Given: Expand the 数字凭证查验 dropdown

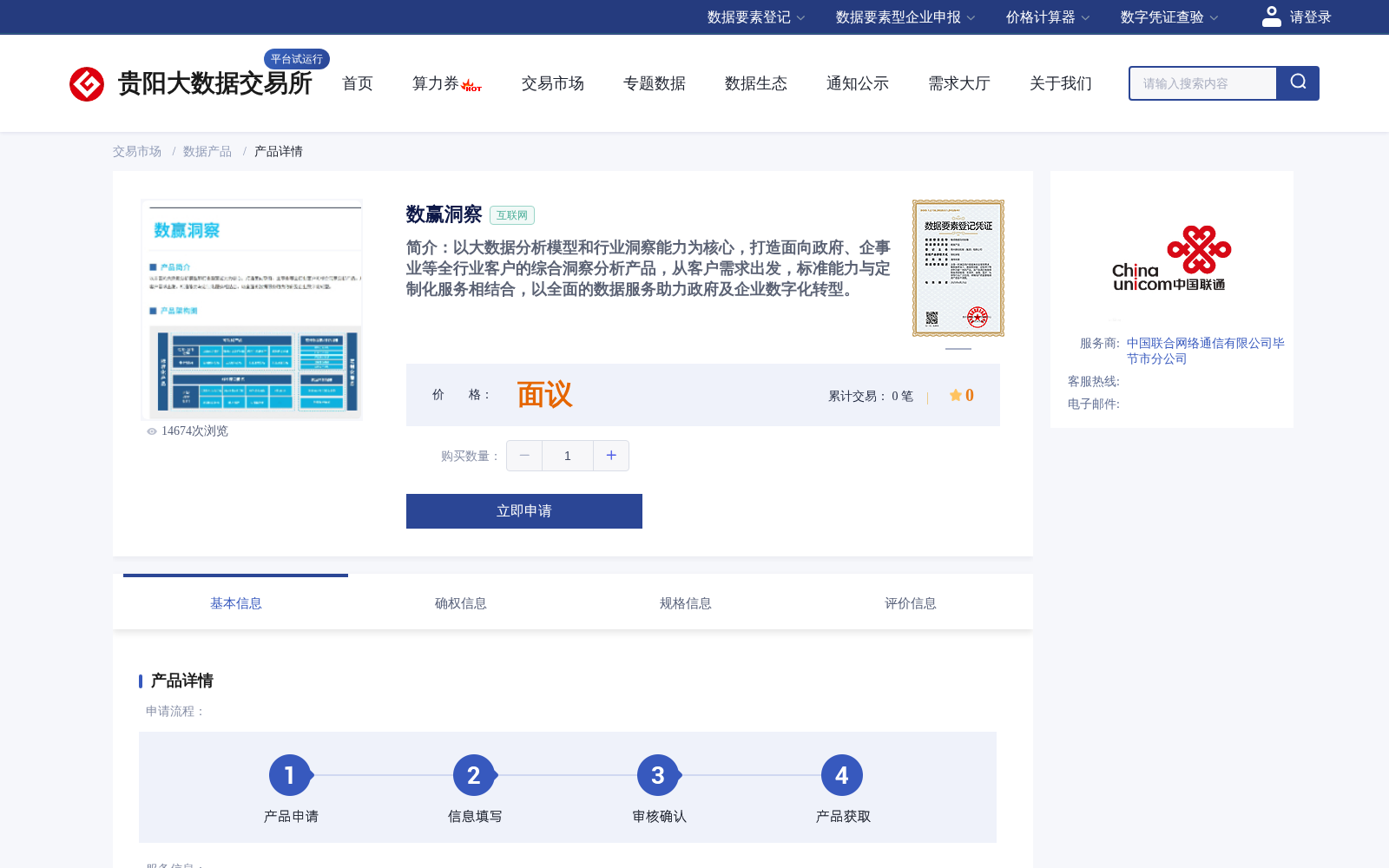Looking at the screenshot, I should pos(1169,17).
